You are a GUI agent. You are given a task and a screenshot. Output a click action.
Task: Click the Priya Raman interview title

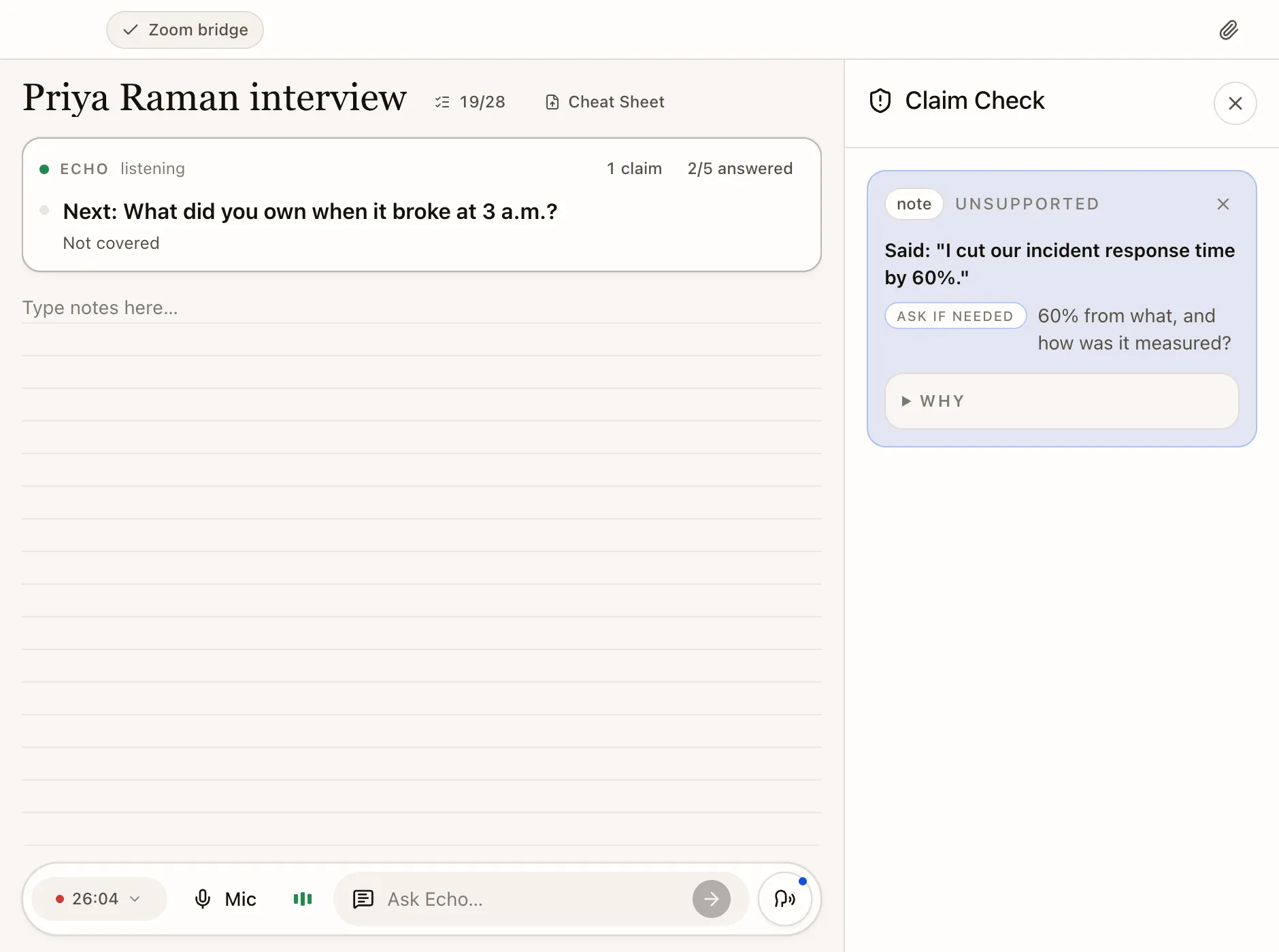pos(215,97)
